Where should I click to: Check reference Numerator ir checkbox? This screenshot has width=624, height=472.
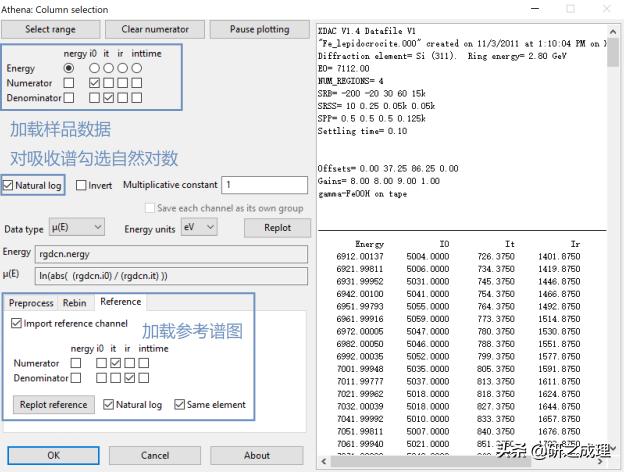click(129, 363)
